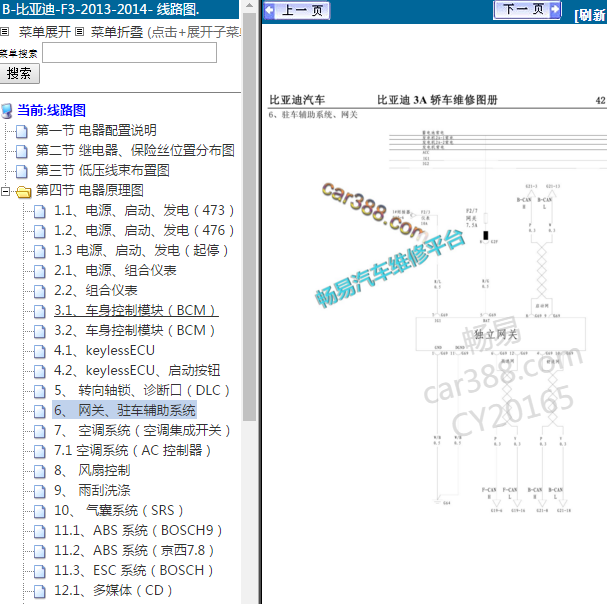
Task: Click 菜单展开 to expand all menus
Action: point(45,32)
